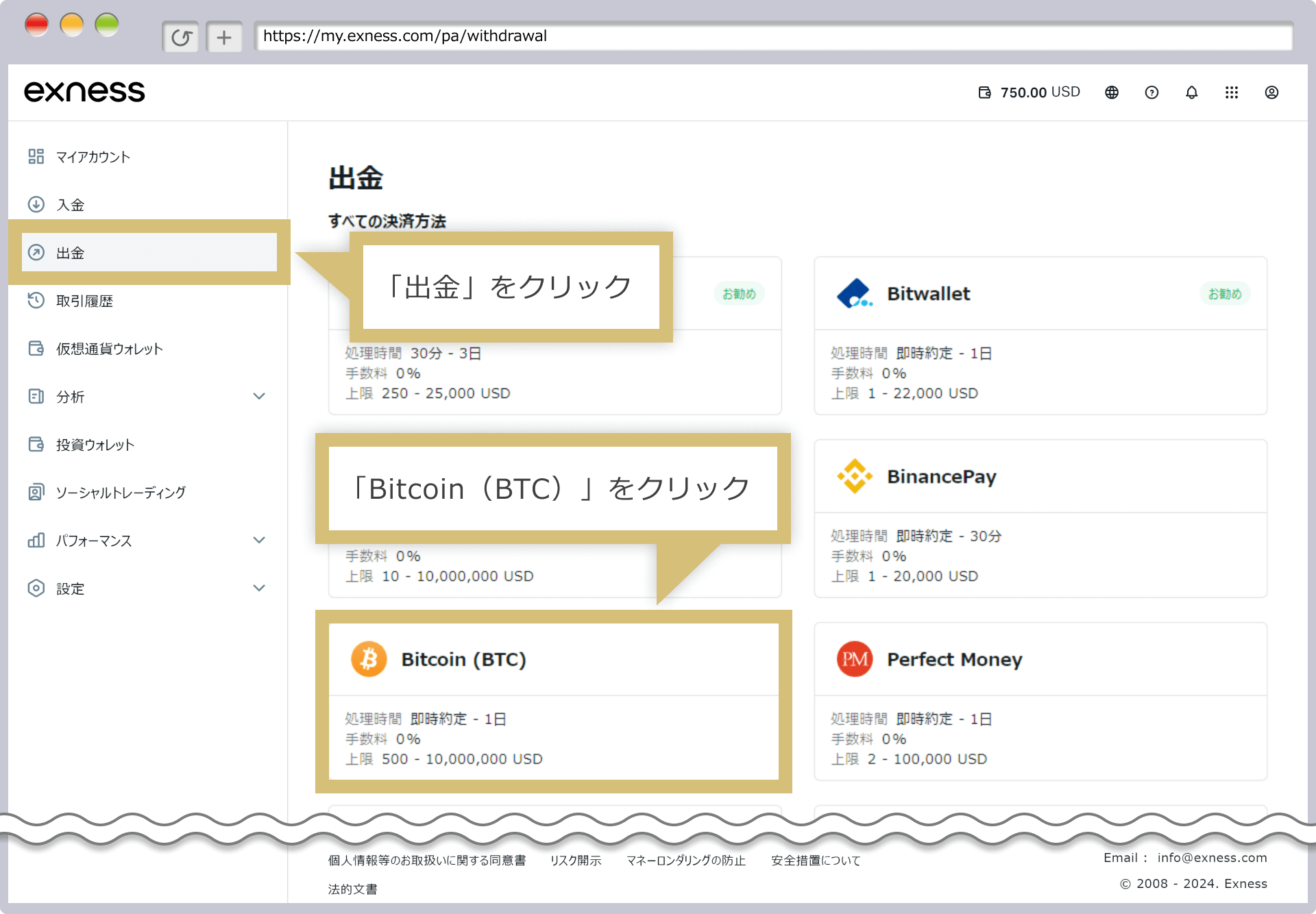Click the 出金 page heading
Viewport: 1316px width, 914px height.
[356, 178]
